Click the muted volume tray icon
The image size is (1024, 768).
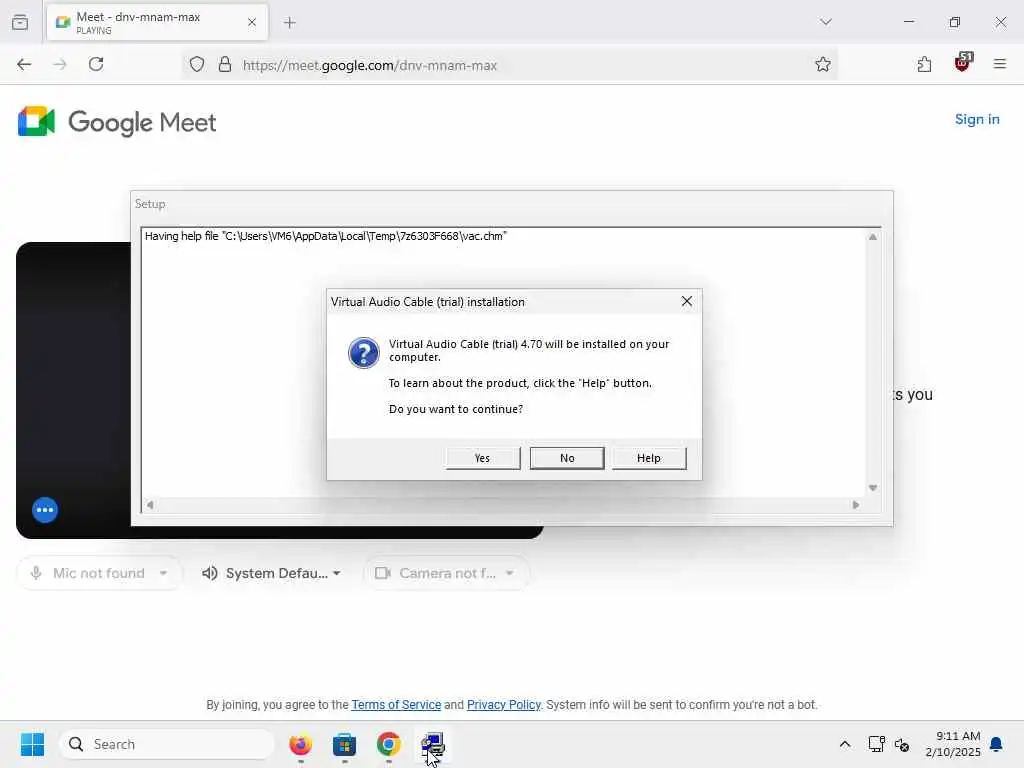[x=903, y=744]
